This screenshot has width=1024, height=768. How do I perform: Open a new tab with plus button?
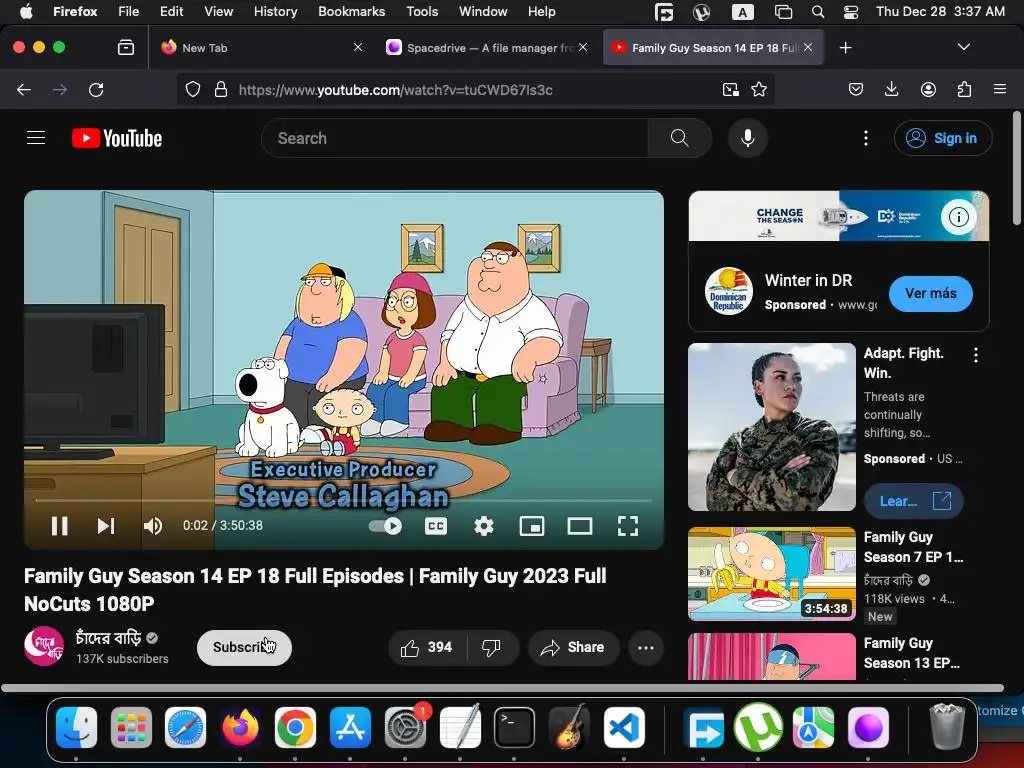845,48
